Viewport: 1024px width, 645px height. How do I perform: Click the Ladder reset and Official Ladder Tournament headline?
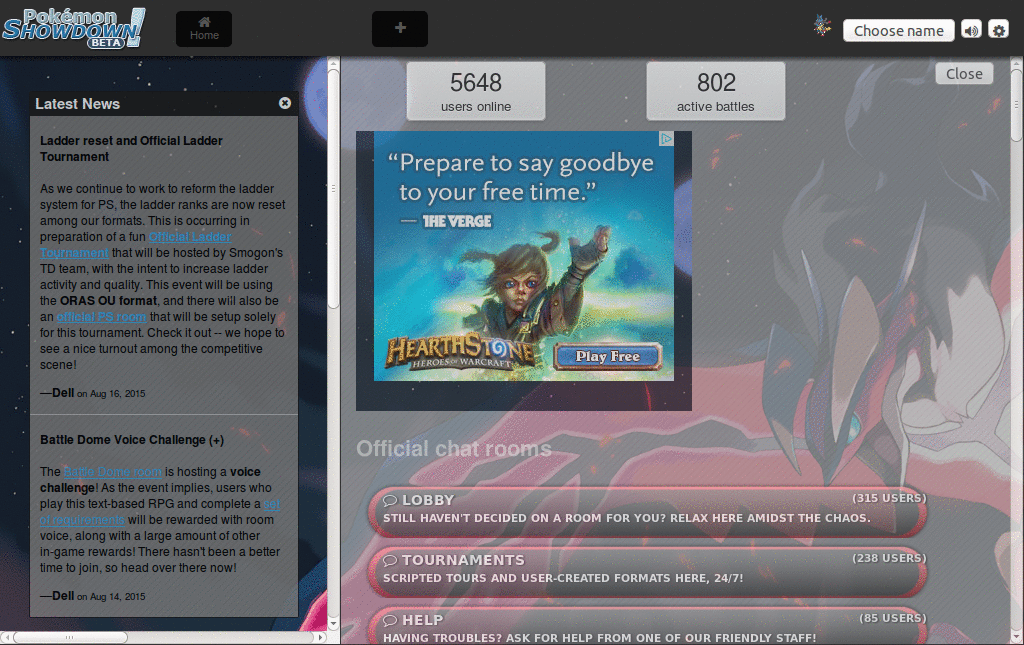(131, 149)
